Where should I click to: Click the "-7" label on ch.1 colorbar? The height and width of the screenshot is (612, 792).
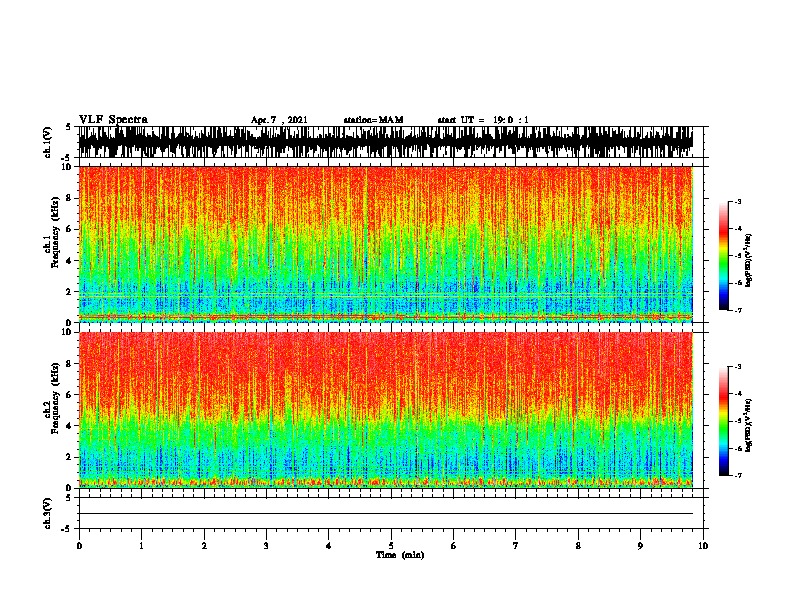pos(737,310)
